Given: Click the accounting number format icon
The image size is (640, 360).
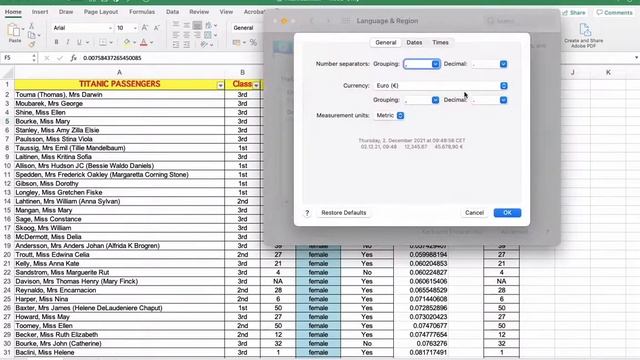Looking at the screenshot, I should click(x=236, y=42).
